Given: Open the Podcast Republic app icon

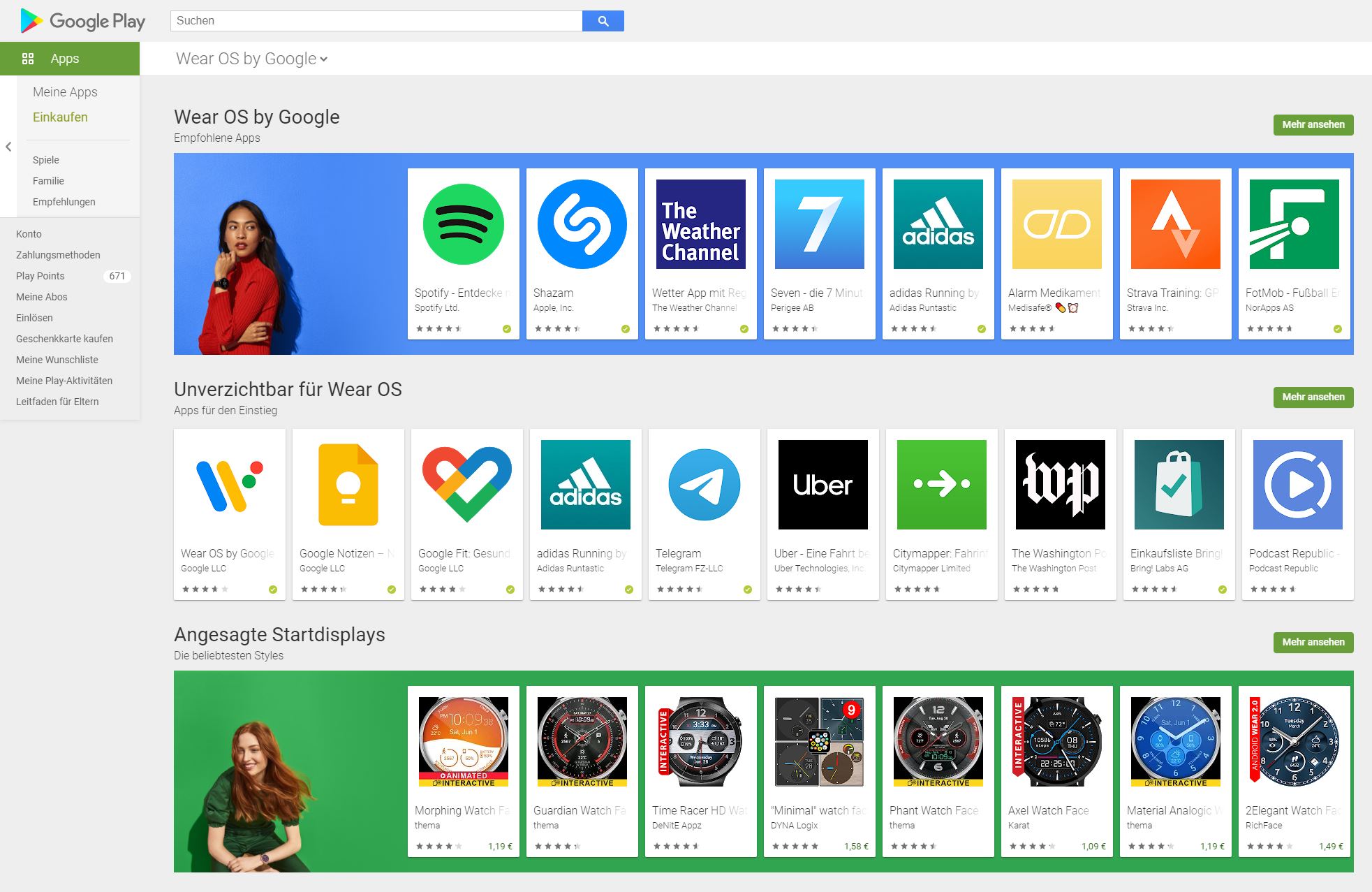Looking at the screenshot, I should tap(1298, 485).
